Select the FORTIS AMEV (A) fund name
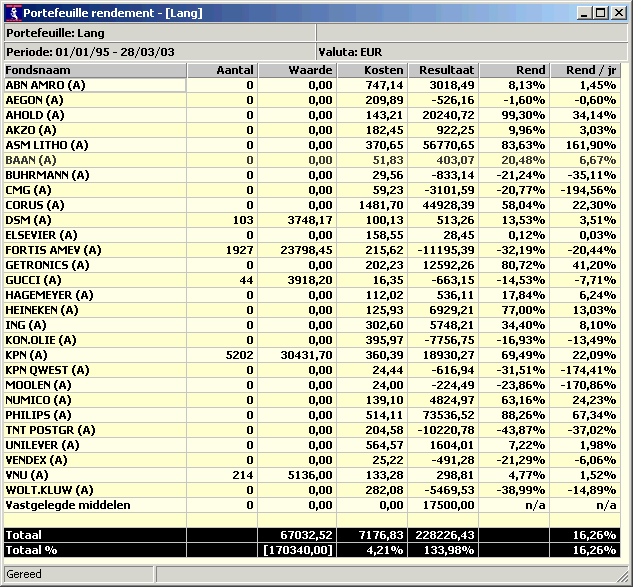 coord(53,250)
